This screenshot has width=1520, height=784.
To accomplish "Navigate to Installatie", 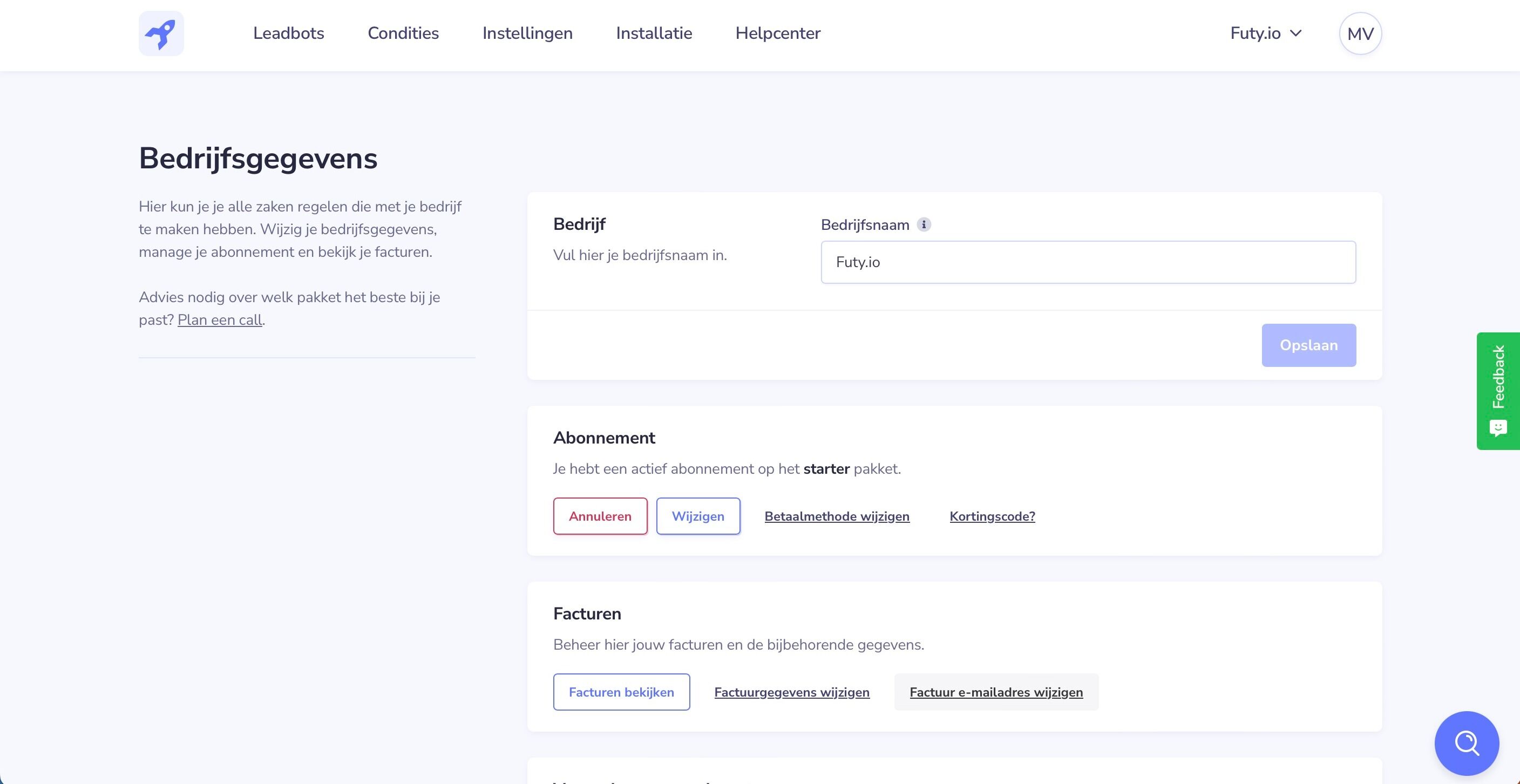I will [x=654, y=33].
